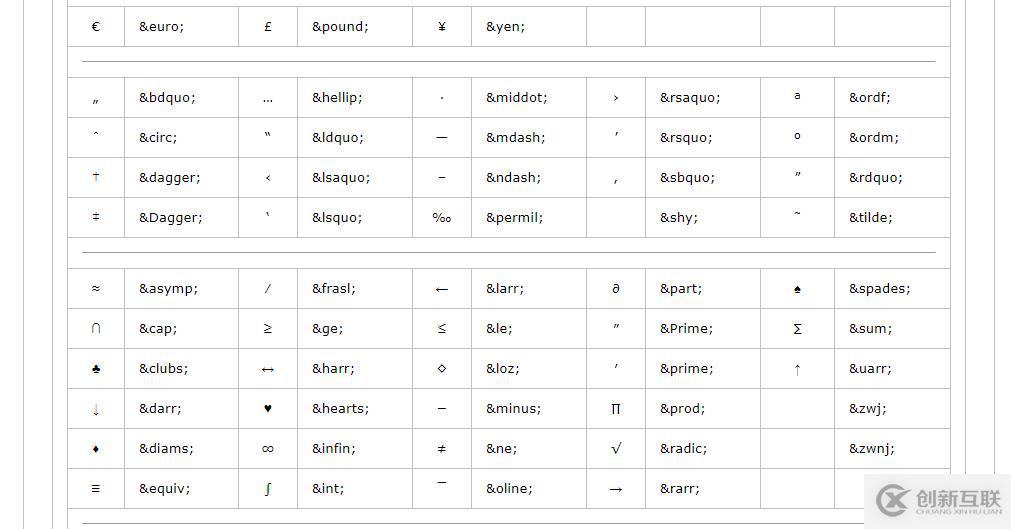Select the not-equal sign symbol

point(442,449)
